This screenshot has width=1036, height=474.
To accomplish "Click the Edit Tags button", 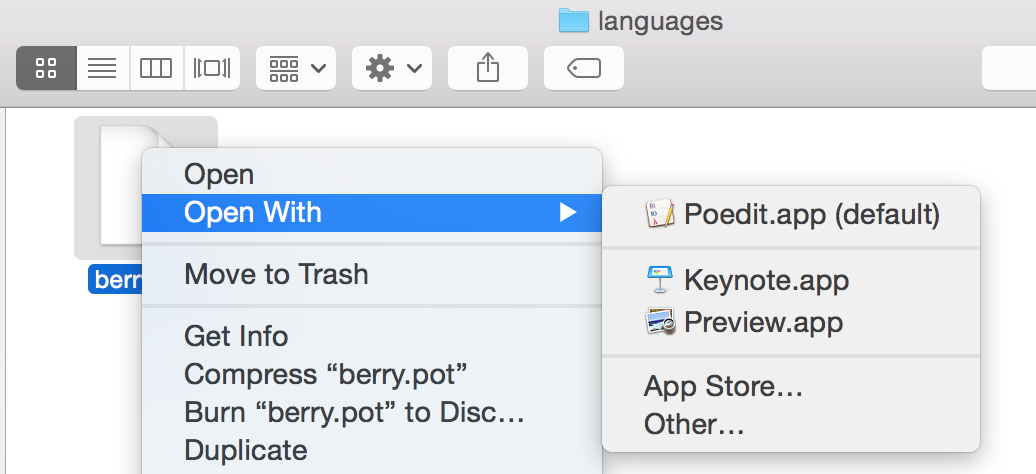I will click(583, 68).
